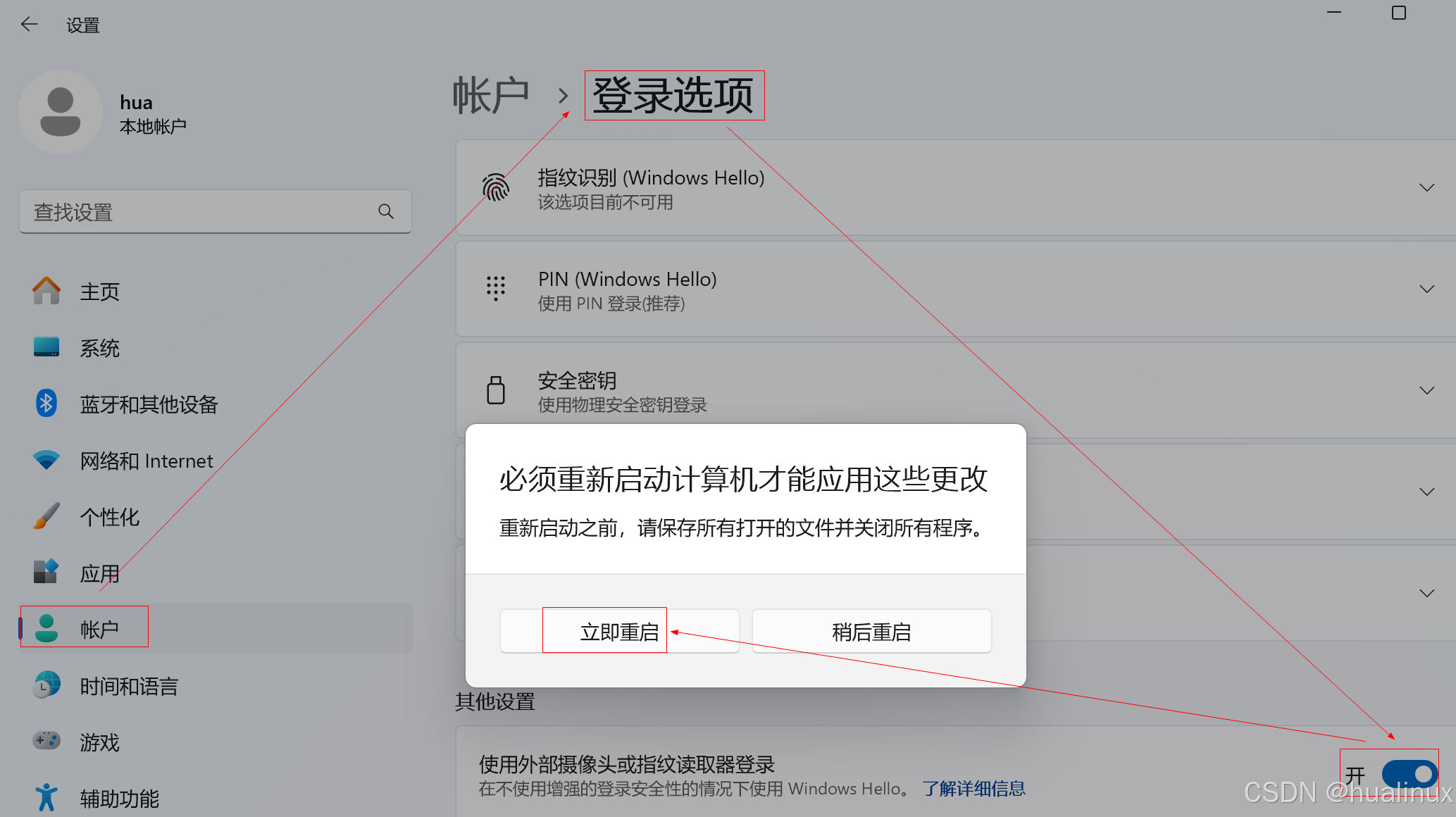Click the security key USB icon
The width and height of the screenshot is (1456, 817).
click(496, 390)
